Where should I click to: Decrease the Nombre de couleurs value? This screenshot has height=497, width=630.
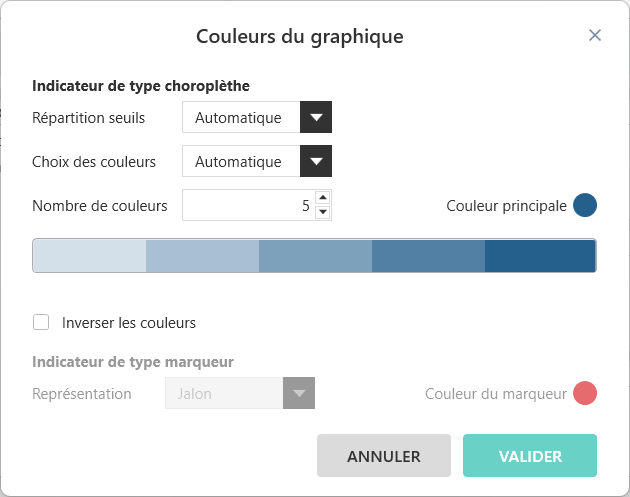coord(322,212)
